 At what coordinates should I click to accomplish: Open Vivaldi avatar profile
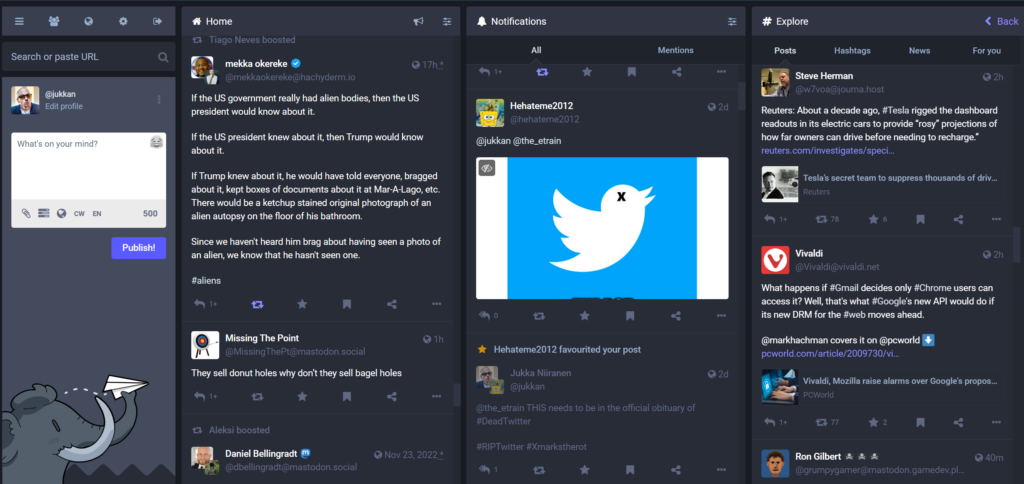click(775, 260)
